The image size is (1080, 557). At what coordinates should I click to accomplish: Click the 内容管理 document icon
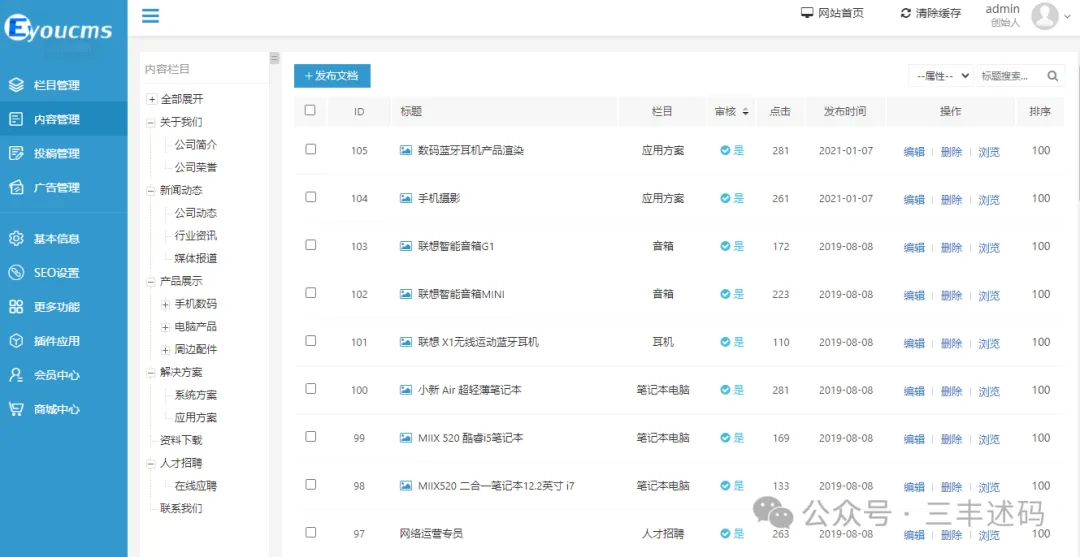pos(17,119)
